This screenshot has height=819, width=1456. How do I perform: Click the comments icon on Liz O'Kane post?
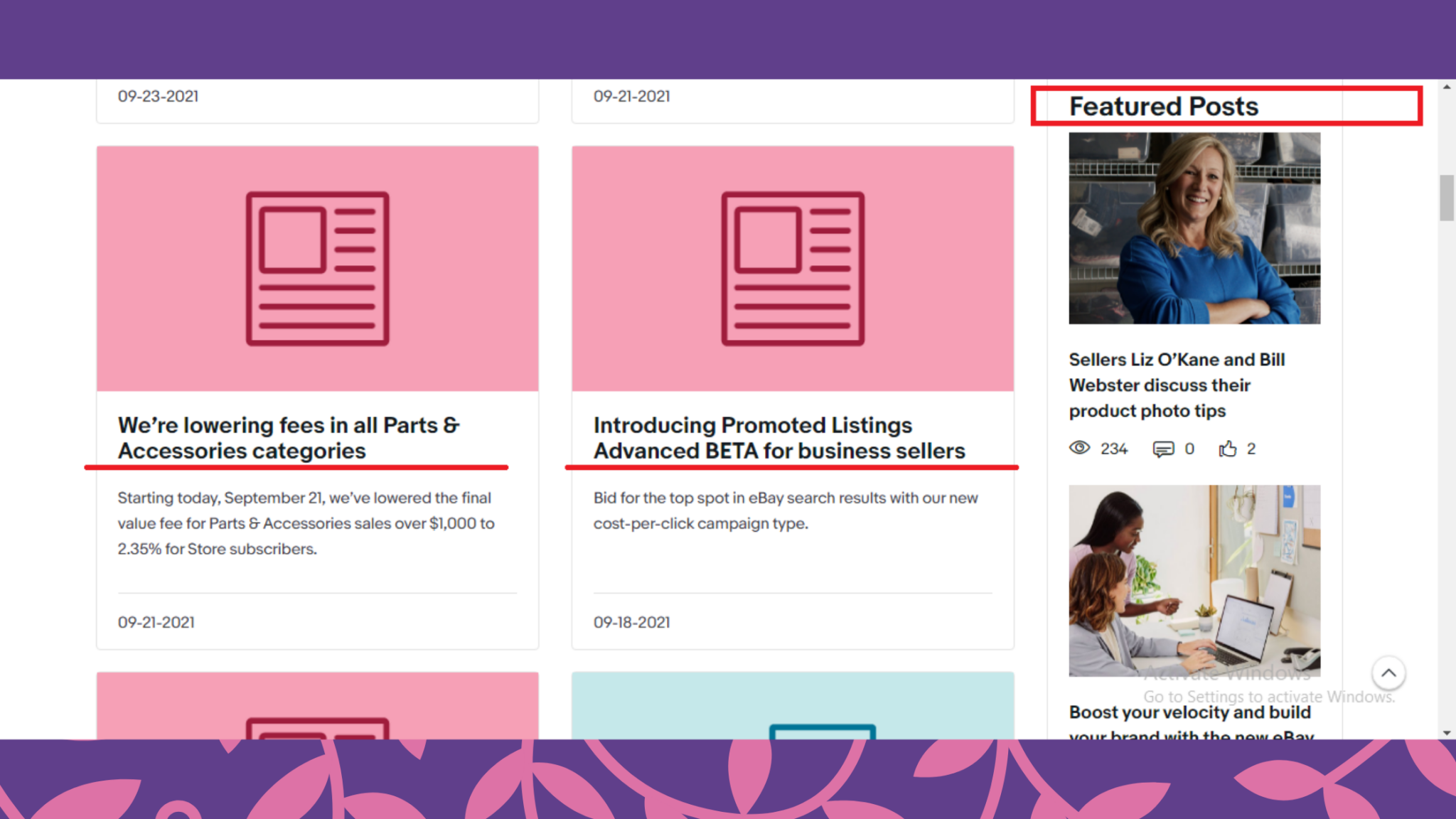tap(1163, 449)
